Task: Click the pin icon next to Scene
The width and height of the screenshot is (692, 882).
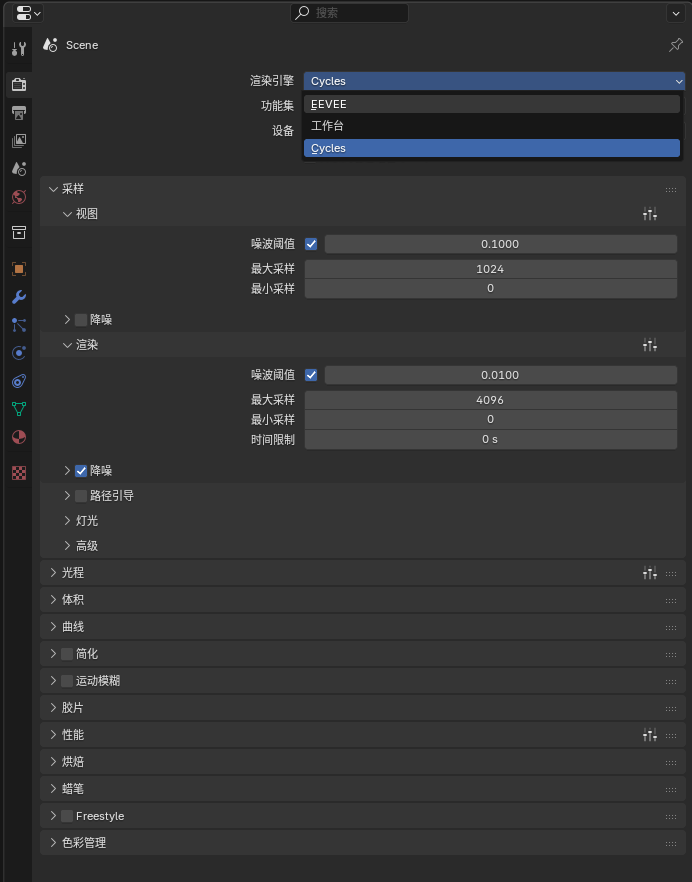Action: pyautogui.click(x=675, y=45)
